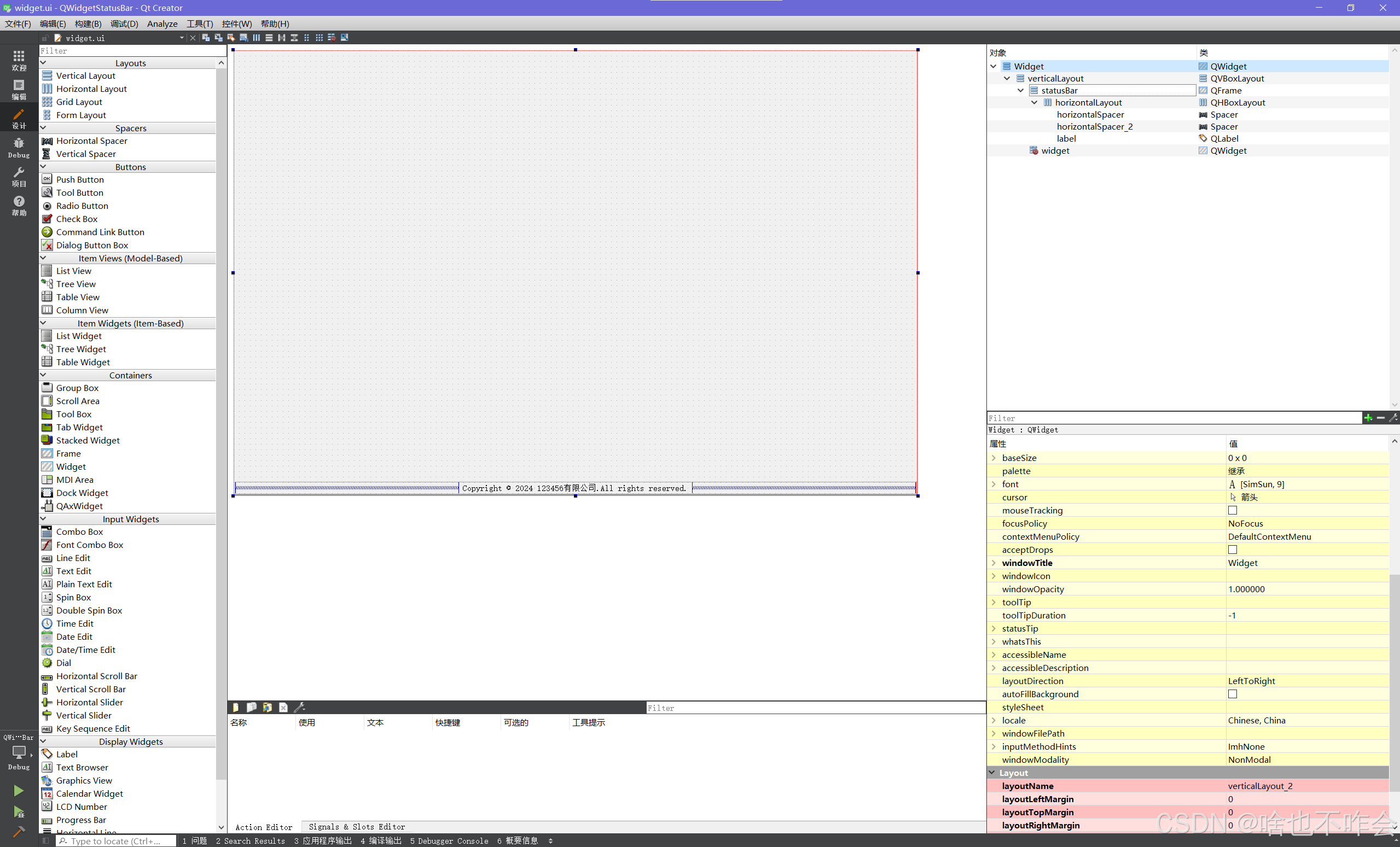Click the Edit Tab Order toolbar icon

[243, 38]
